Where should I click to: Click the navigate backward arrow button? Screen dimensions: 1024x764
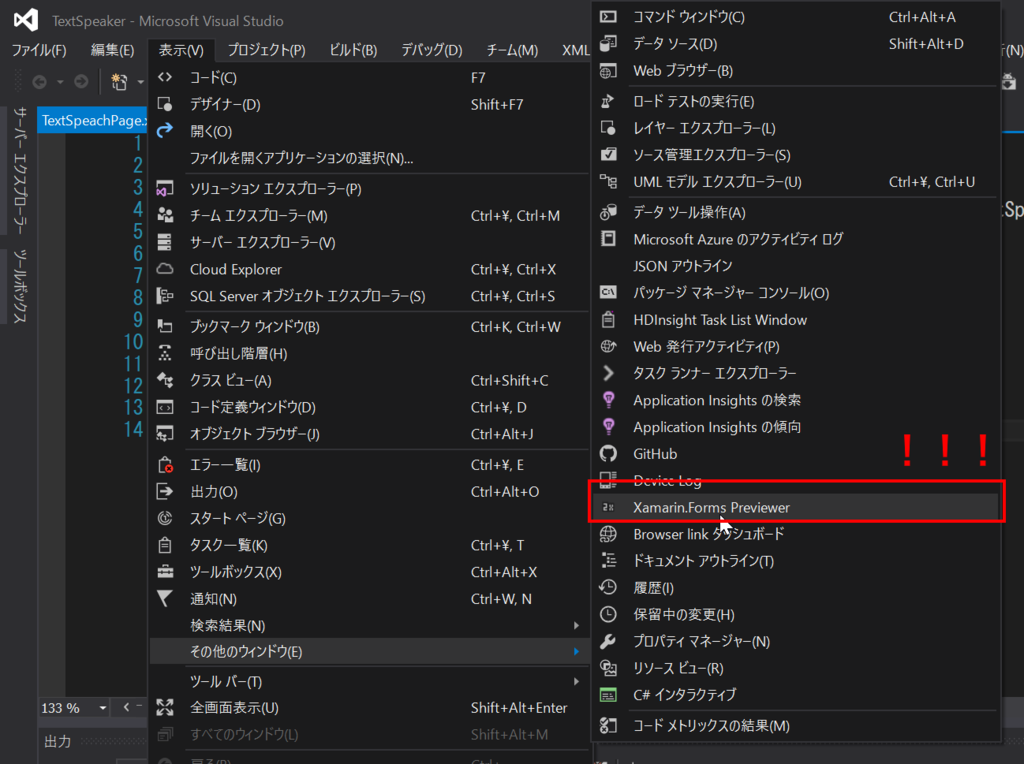click(38, 82)
